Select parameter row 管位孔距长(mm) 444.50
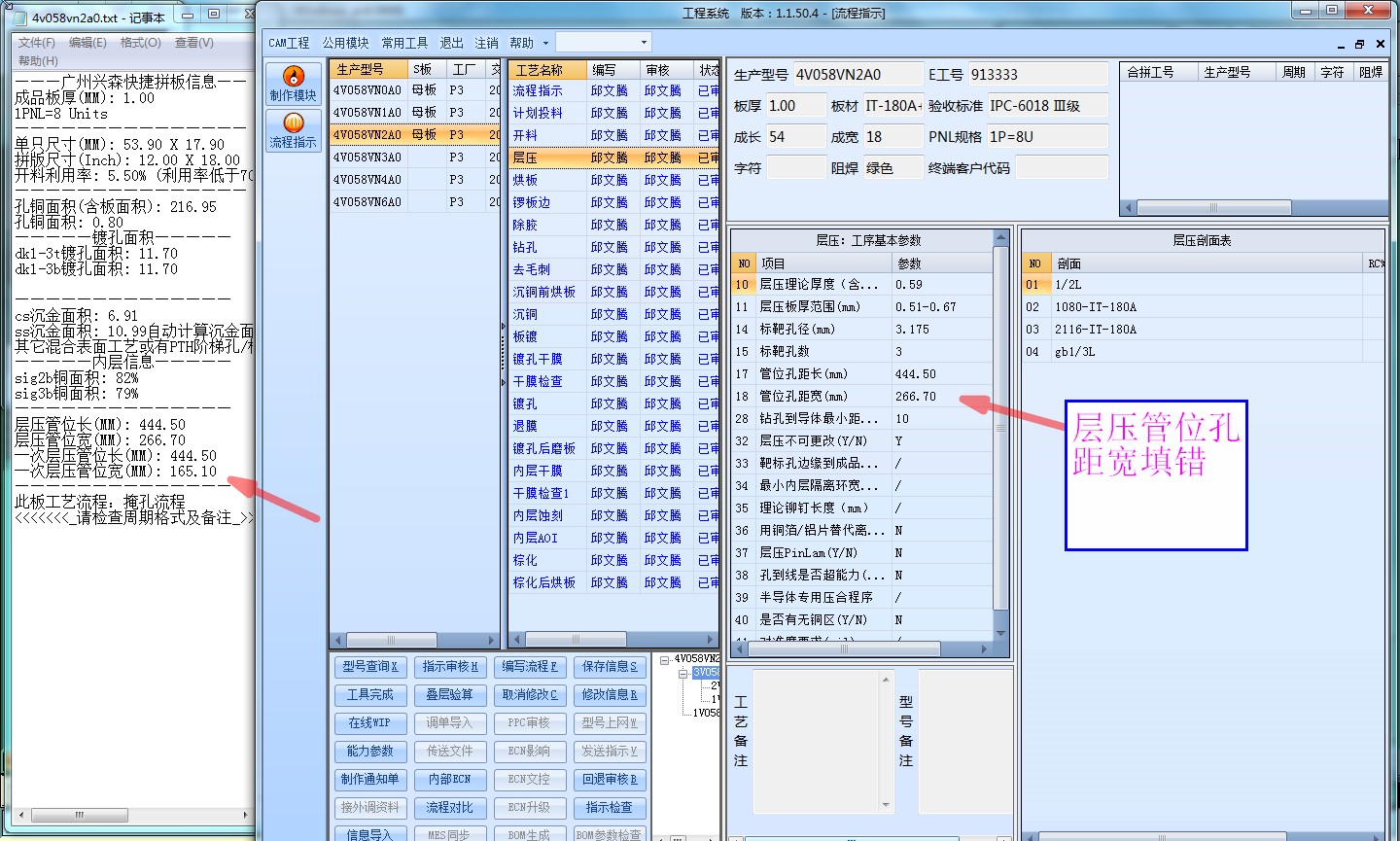This screenshot has width=1400, height=841. [861, 374]
